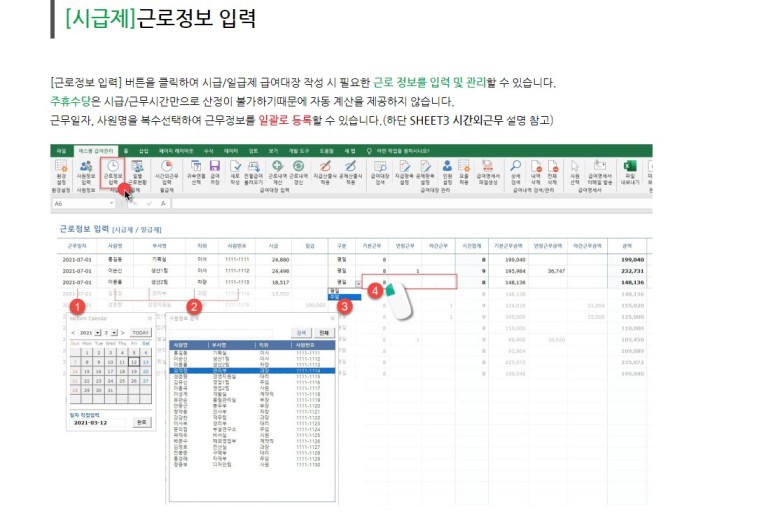The width and height of the screenshot is (773, 514).
Task: Select highlighted row 1111-1114 in employee list
Action: pyautogui.click(x=252, y=371)
